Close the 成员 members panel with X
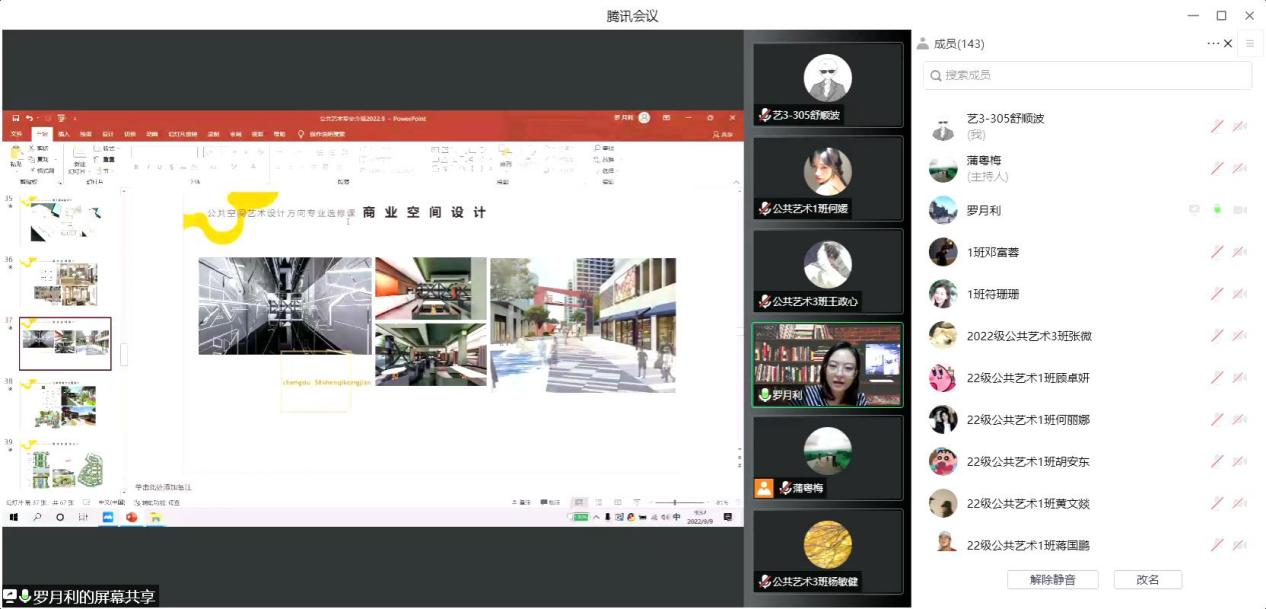 pyautogui.click(x=1228, y=44)
